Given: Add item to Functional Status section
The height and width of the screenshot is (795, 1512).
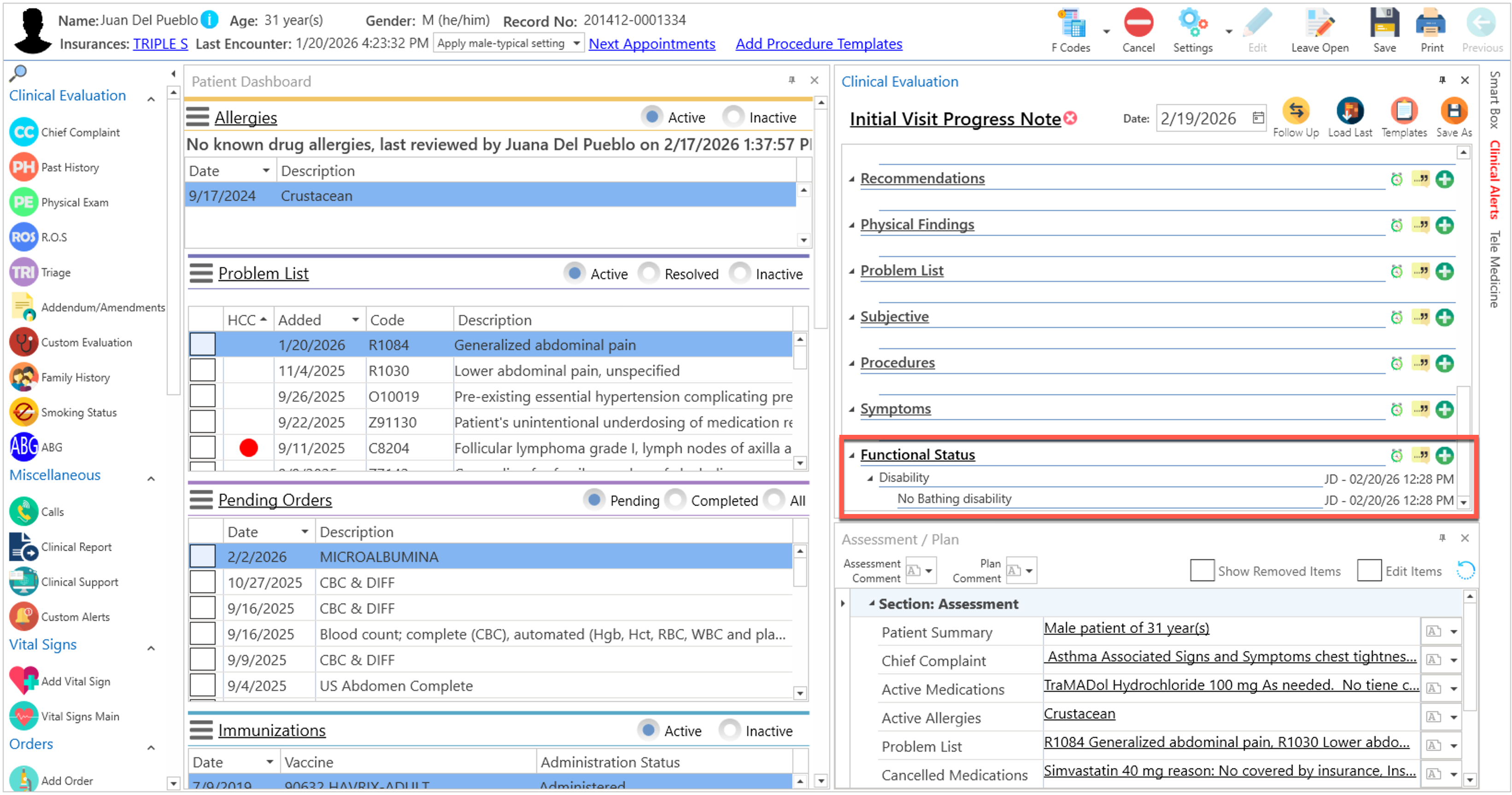Looking at the screenshot, I should (1444, 455).
